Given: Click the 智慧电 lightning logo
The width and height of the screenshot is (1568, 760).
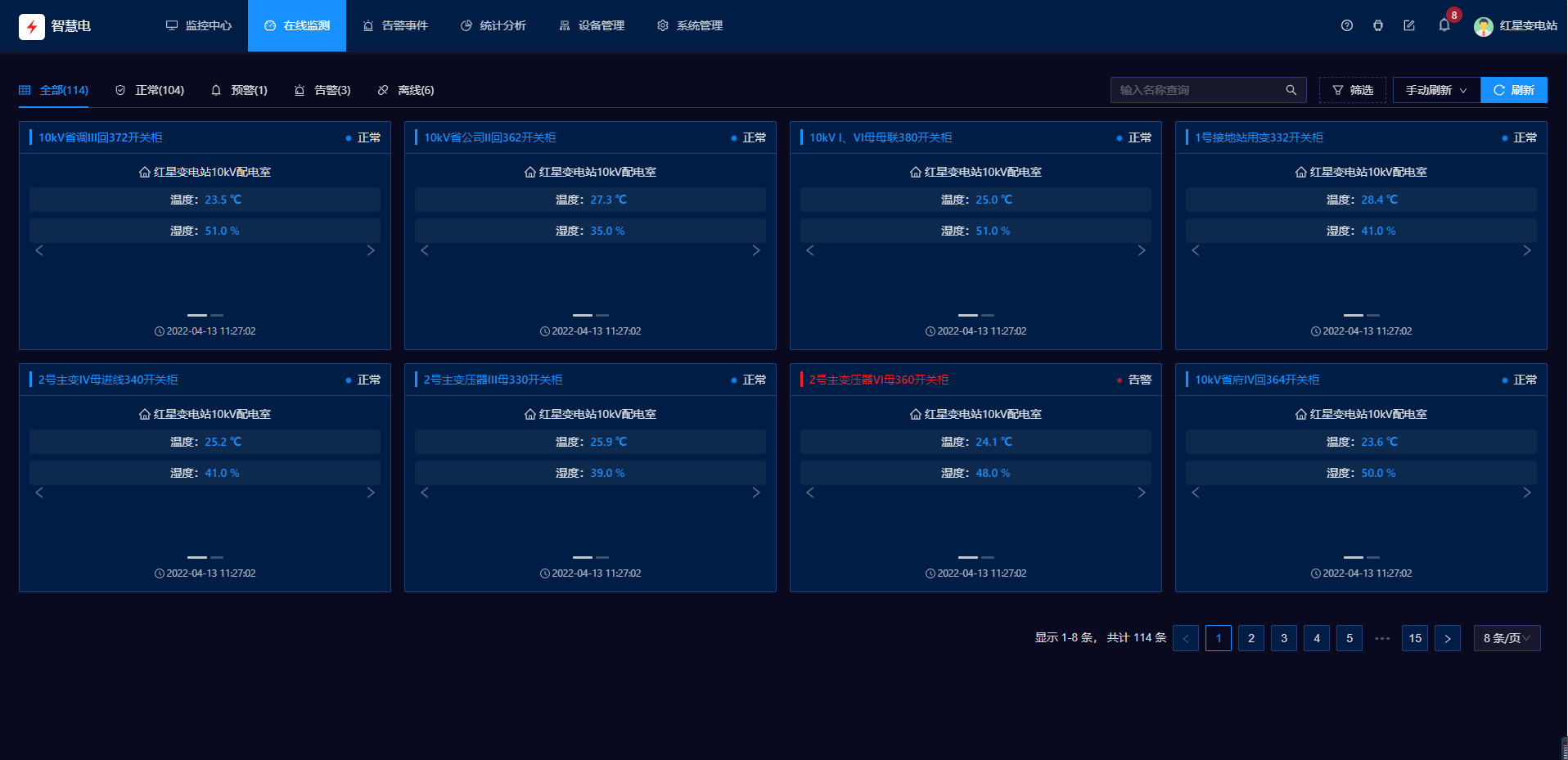Looking at the screenshot, I should click(x=32, y=26).
